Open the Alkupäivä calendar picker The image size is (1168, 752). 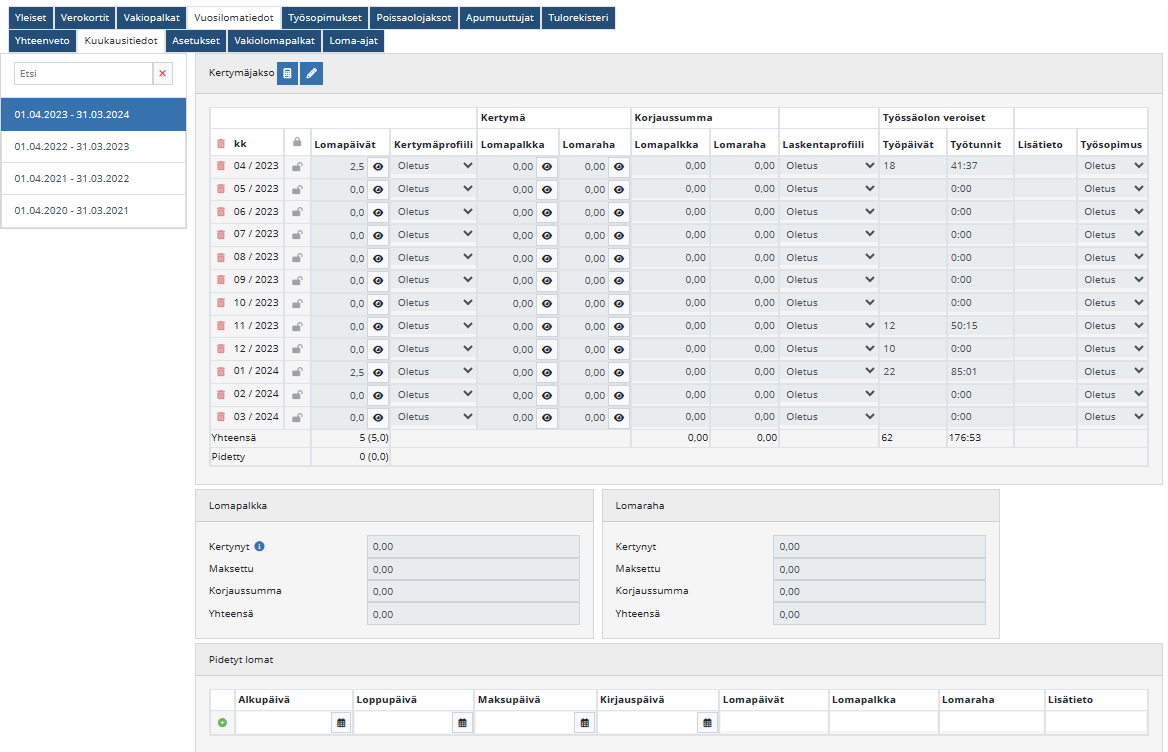click(x=341, y=722)
